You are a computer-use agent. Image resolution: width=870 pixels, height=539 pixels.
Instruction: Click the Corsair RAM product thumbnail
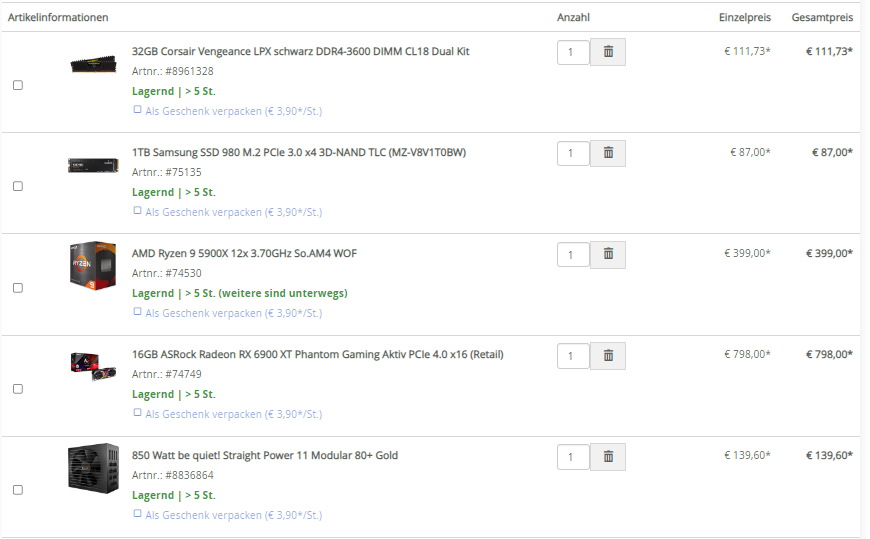coord(93,64)
